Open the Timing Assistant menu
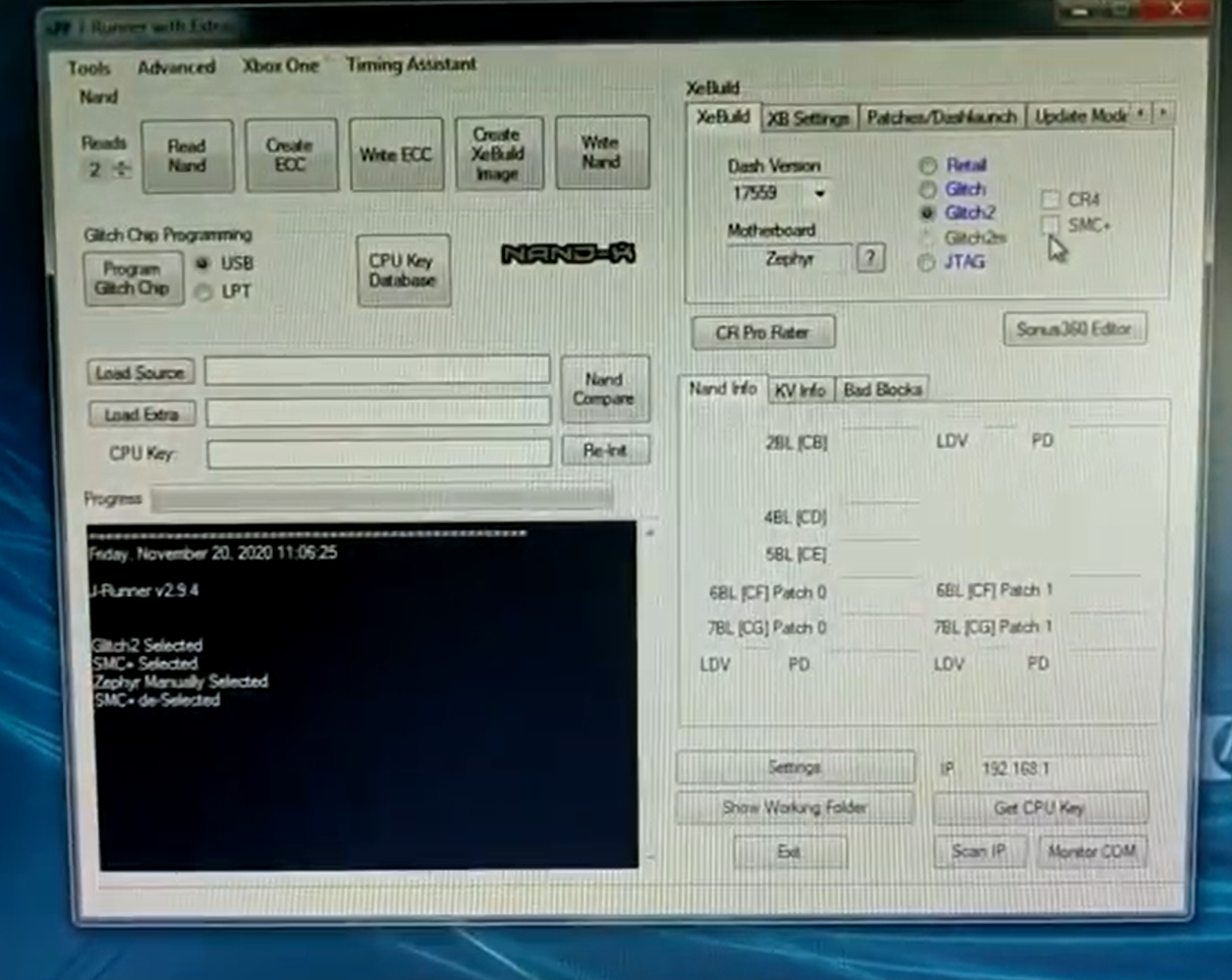1232x980 pixels. [x=411, y=65]
